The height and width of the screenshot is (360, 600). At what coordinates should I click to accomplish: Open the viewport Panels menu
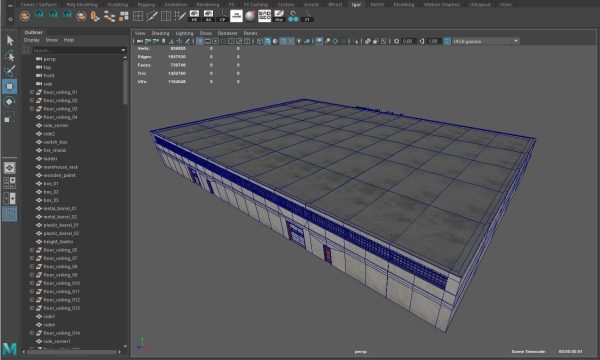click(x=251, y=33)
